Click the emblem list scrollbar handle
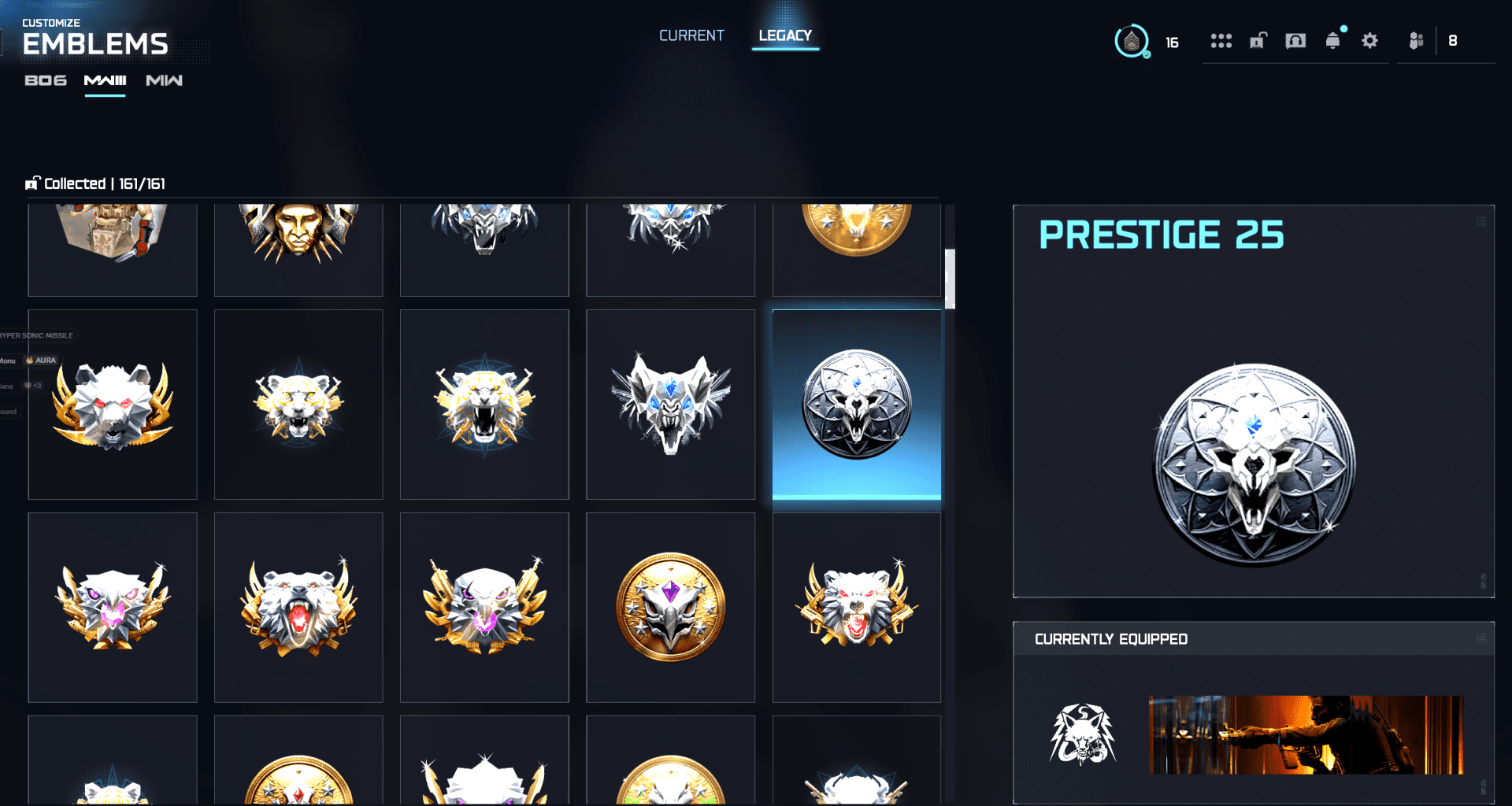Image resolution: width=1512 pixels, height=806 pixels. tap(950, 279)
